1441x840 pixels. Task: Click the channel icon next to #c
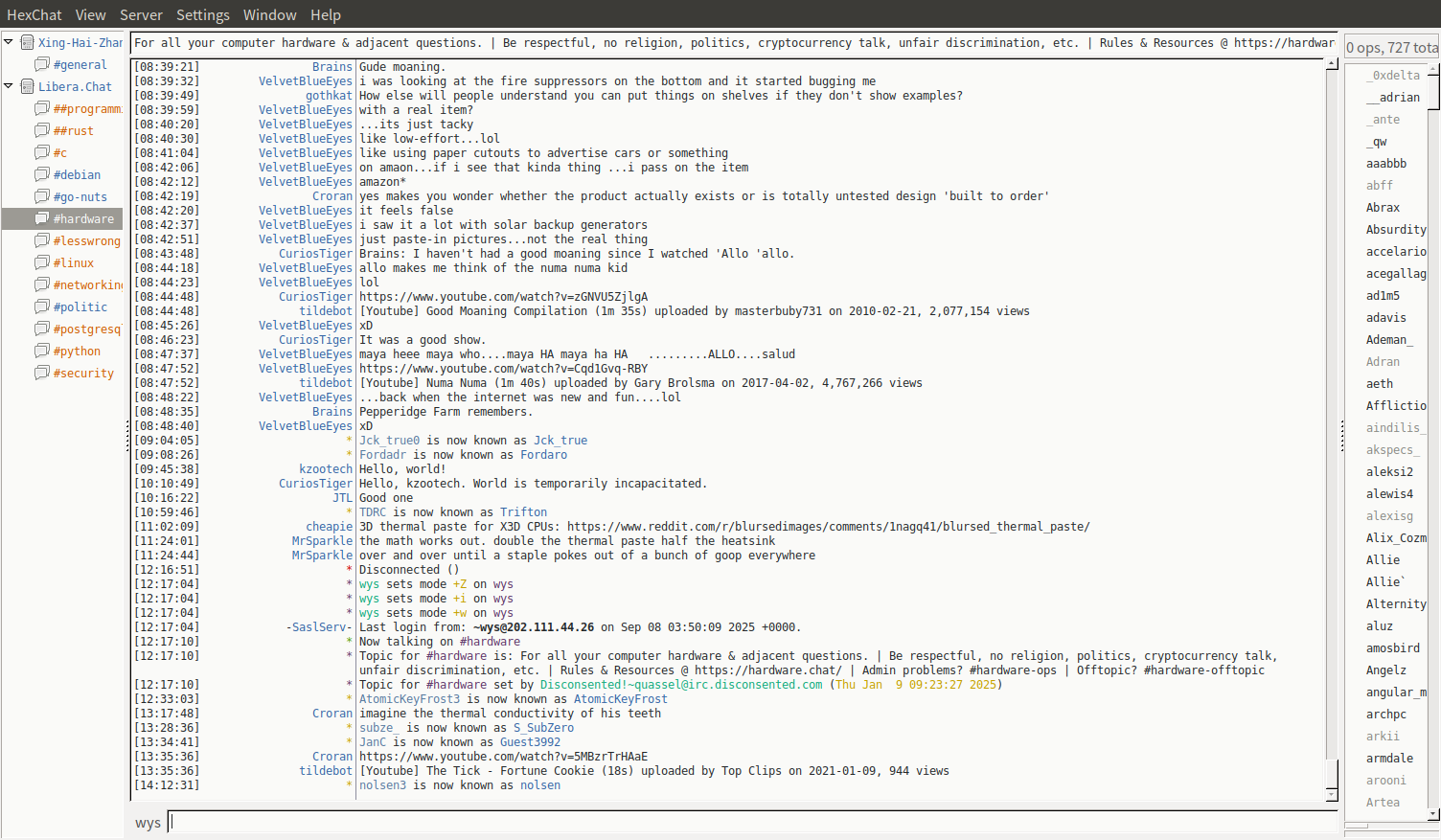point(42,152)
